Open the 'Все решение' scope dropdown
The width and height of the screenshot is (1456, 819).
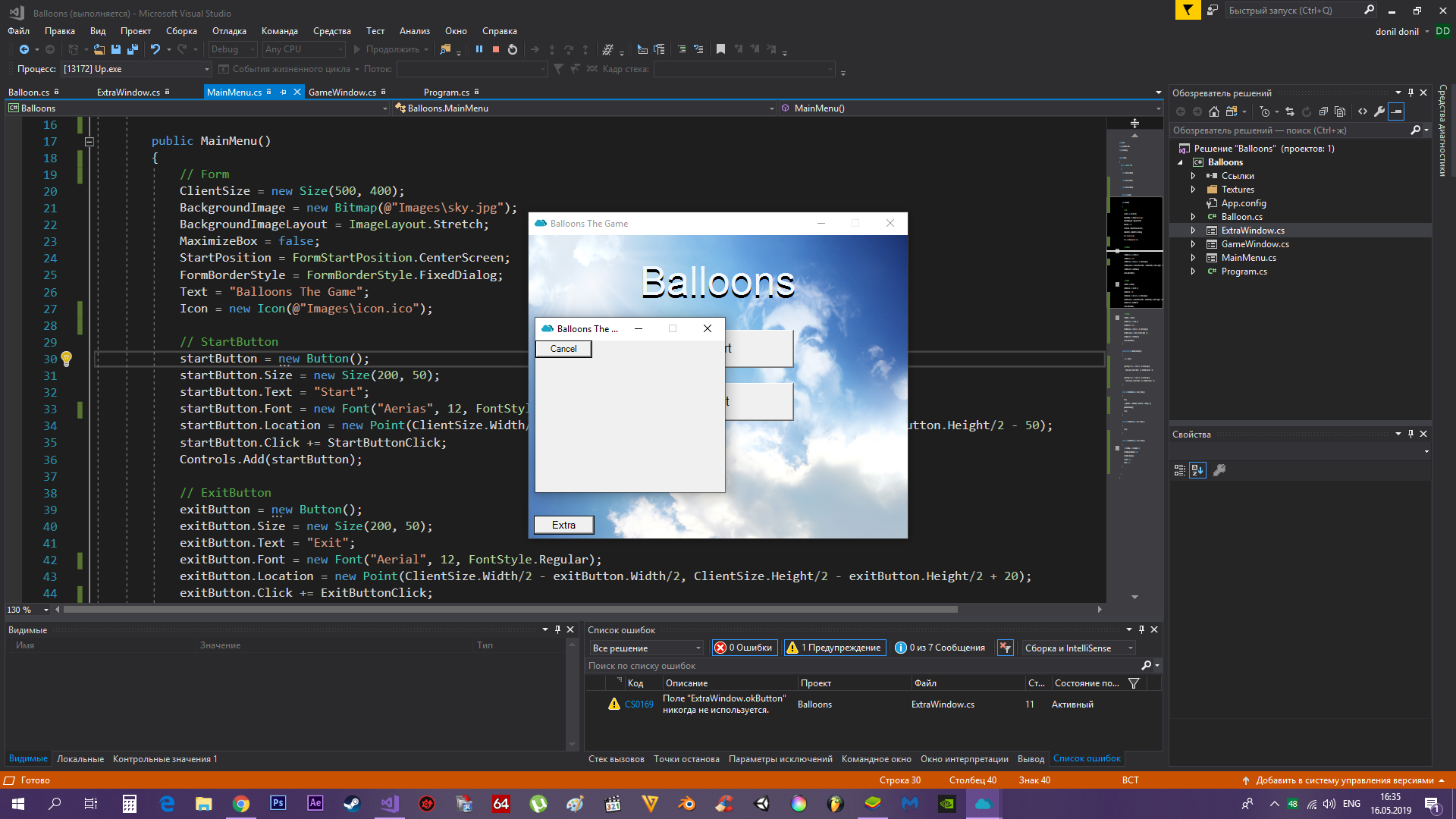647,648
